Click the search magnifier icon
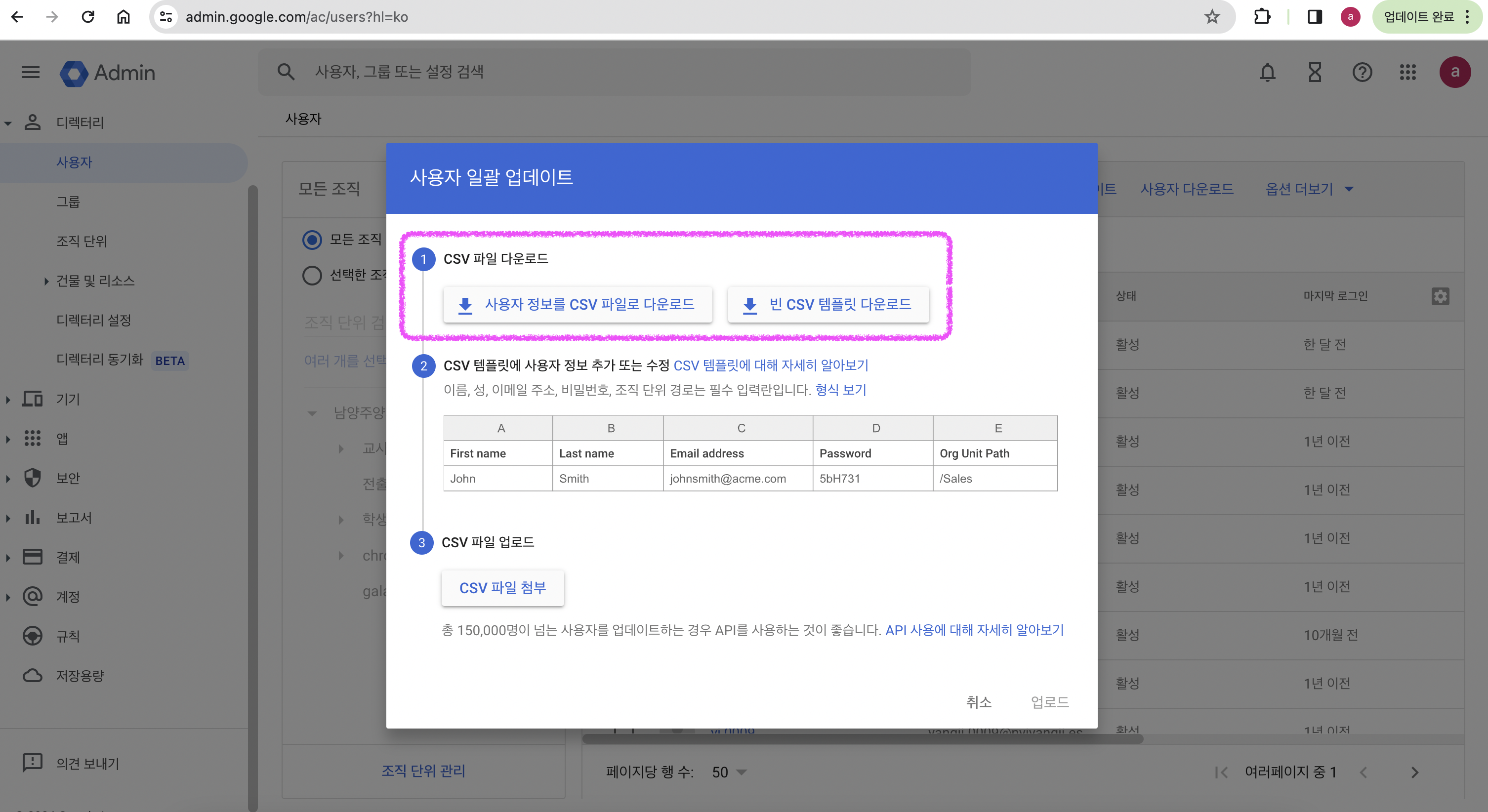Viewport: 1488px width, 812px height. [286, 72]
